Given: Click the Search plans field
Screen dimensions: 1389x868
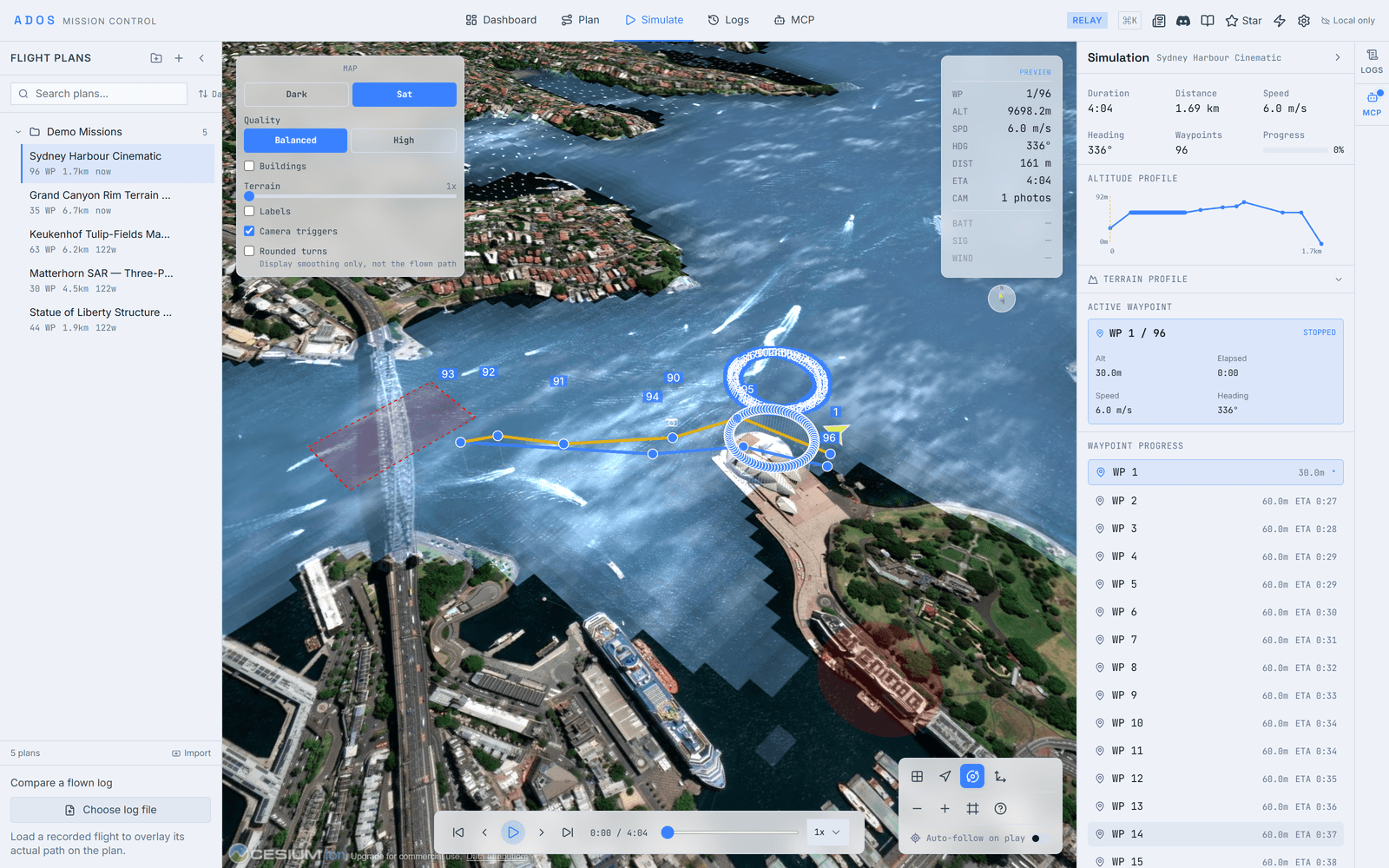Looking at the screenshot, I should [x=99, y=94].
